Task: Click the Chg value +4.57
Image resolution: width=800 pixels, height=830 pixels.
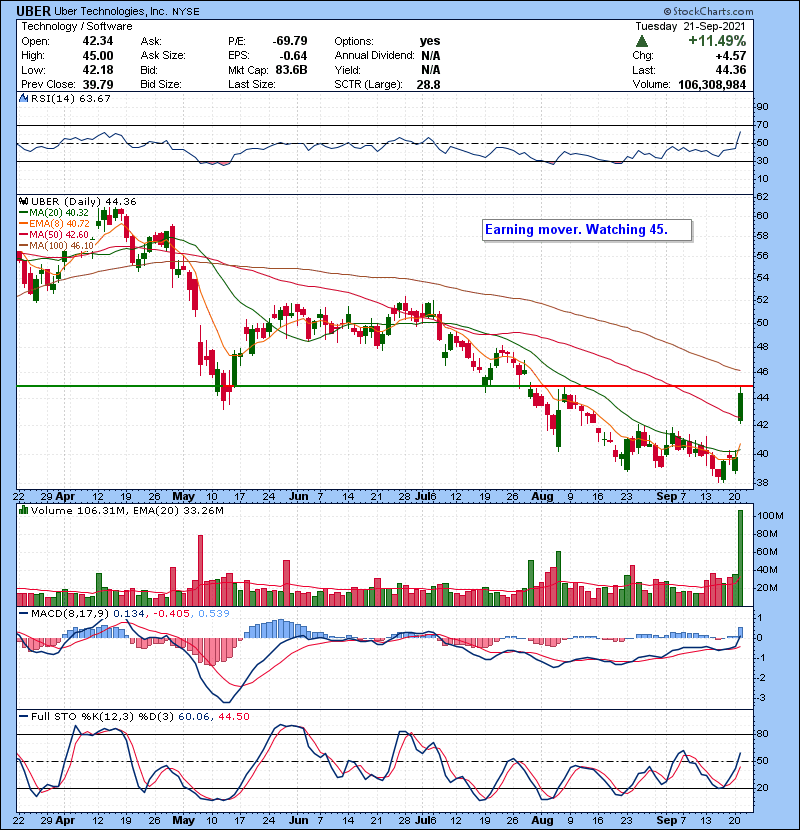Action: [x=731, y=56]
